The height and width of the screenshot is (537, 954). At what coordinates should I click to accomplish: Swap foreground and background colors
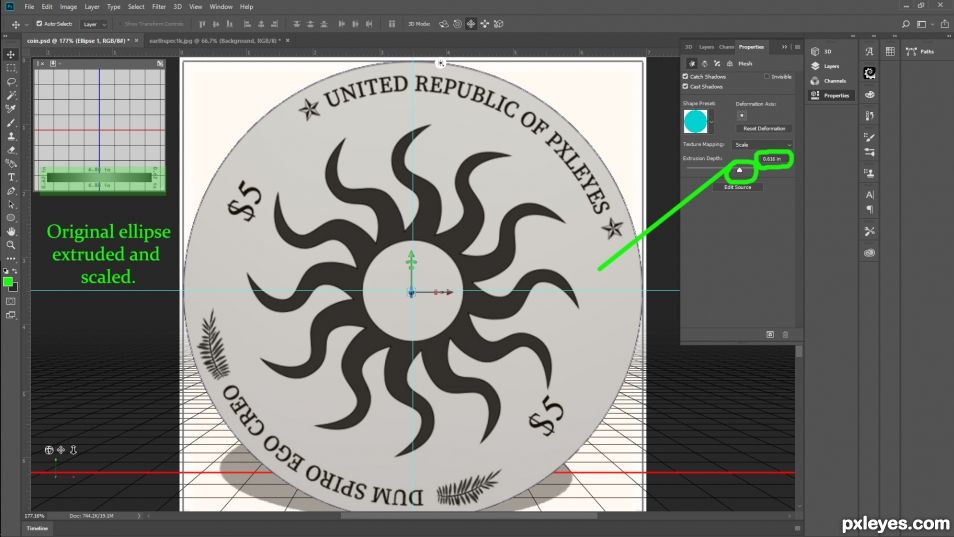(x=15, y=271)
